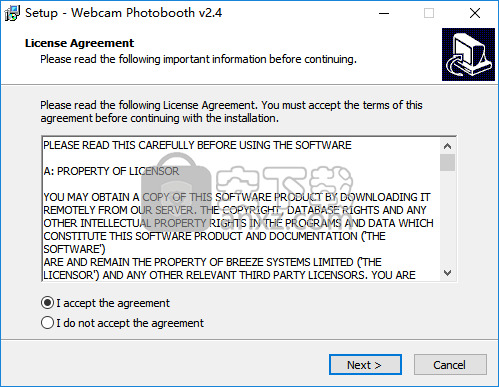Image resolution: width=499 pixels, height=387 pixels.
Task: Click the 'PLEASE READ THIS CAREFULLY' first line
Action: [x=197, y=145]
